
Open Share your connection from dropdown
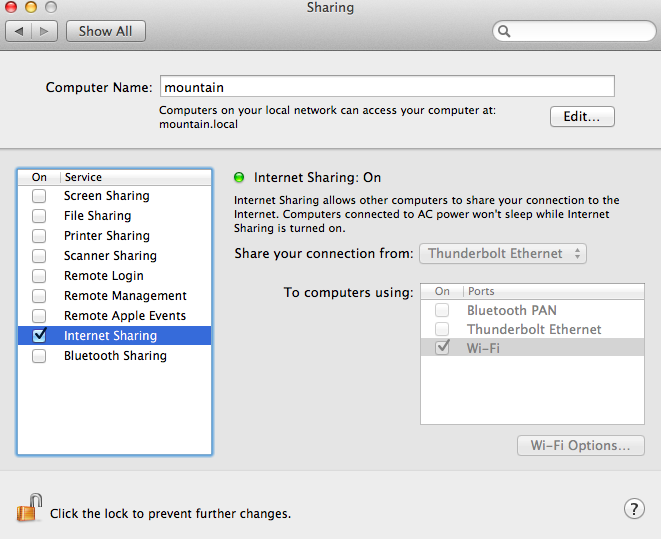pos(502,253)
